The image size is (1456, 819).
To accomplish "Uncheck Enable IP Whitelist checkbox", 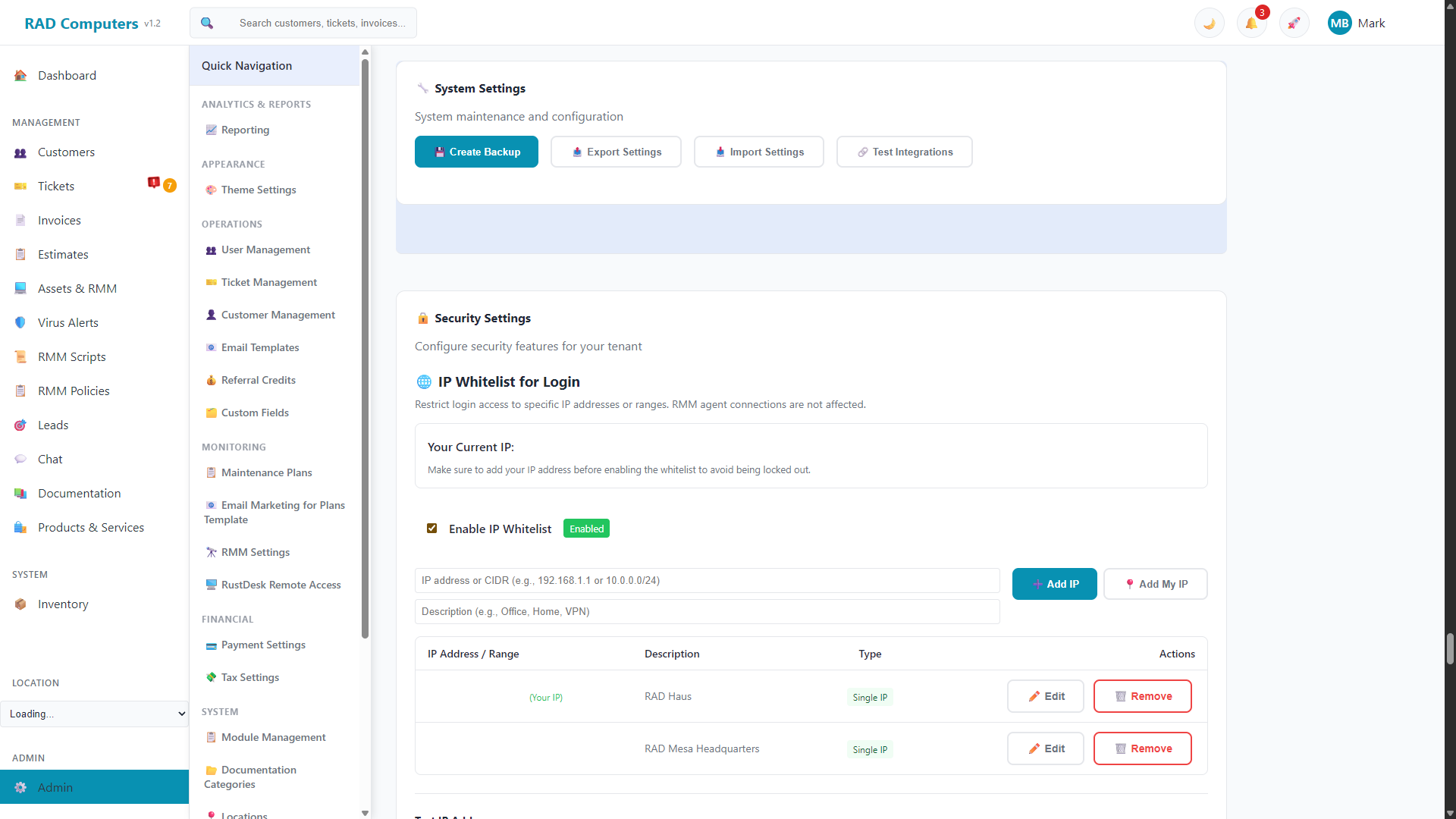I will click(x=431, y=528).
